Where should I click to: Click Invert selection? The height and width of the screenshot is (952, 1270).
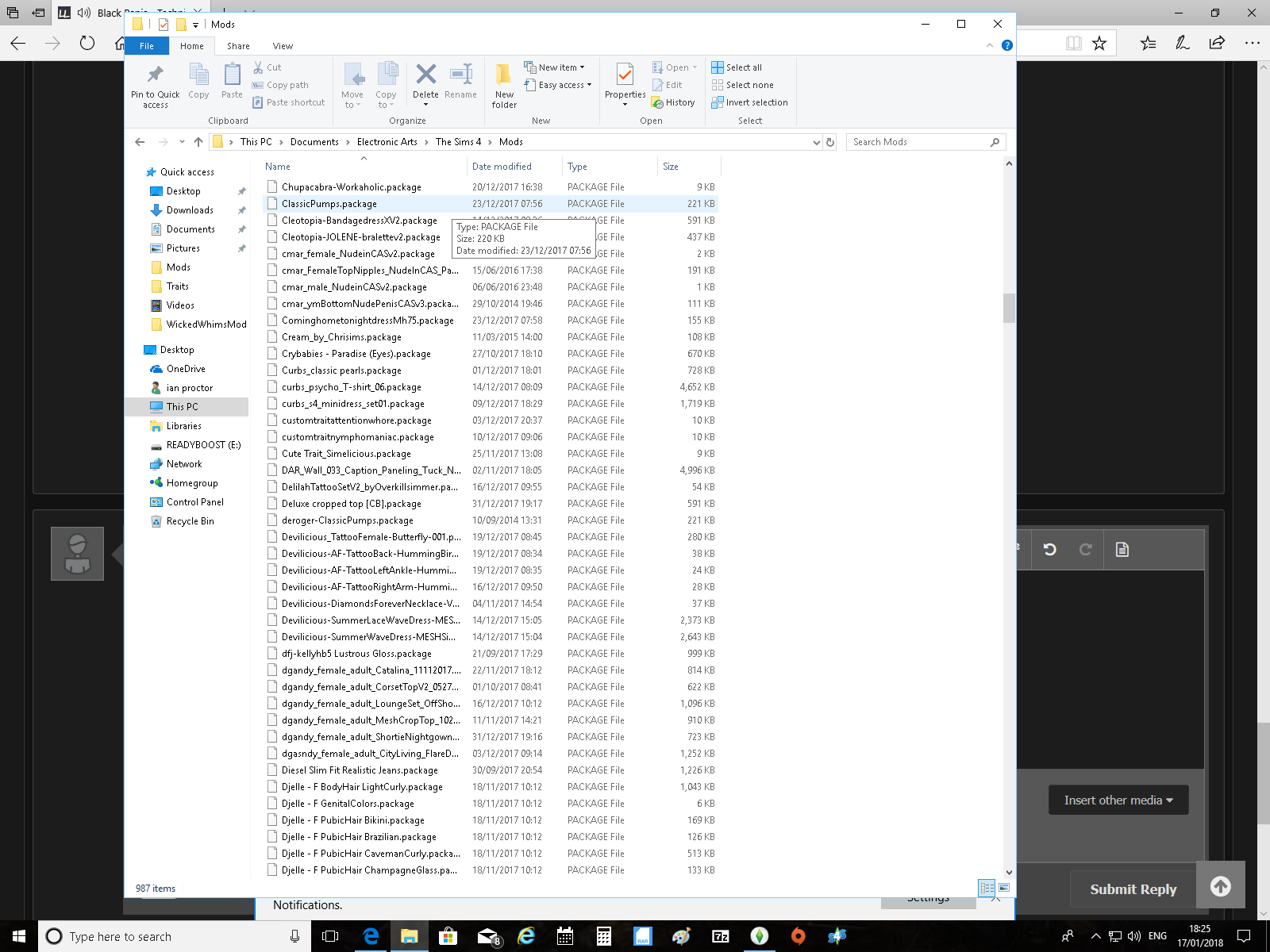coord(749,102)
